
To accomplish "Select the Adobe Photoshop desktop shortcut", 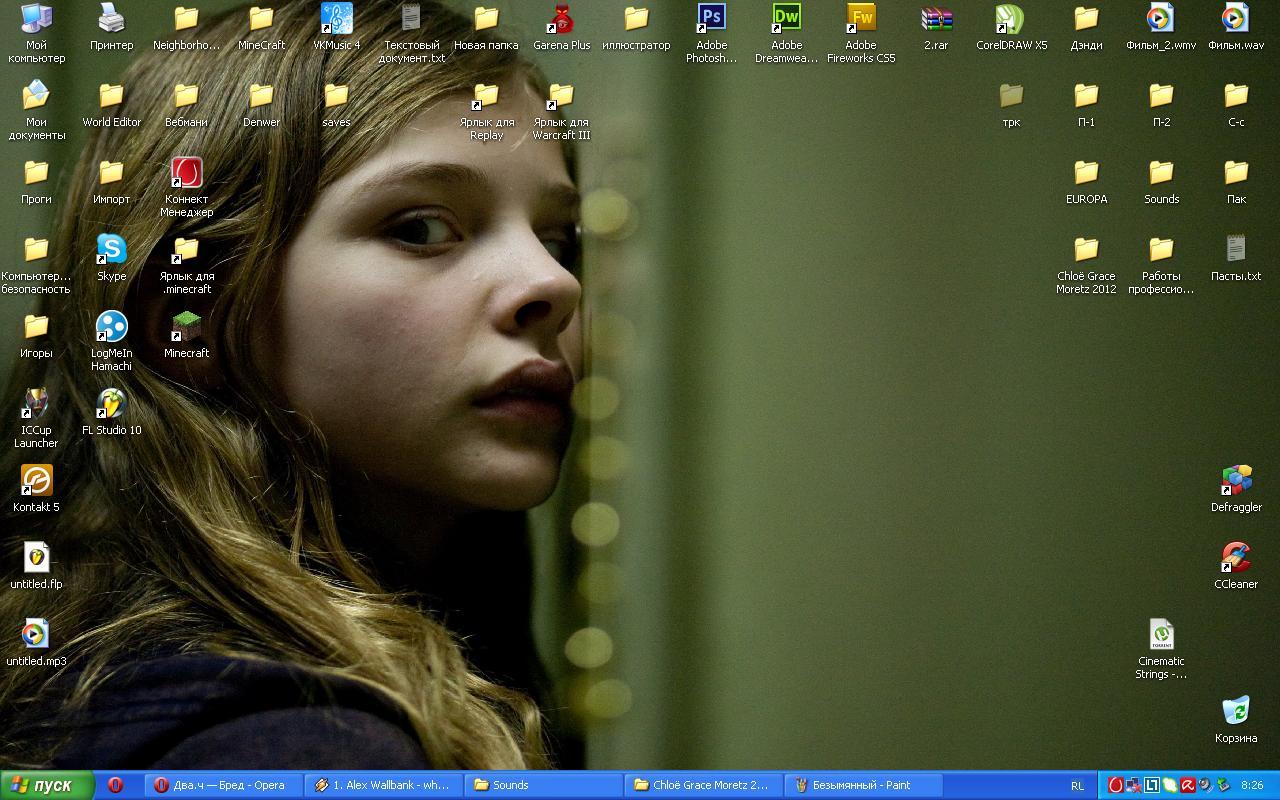I will [x=711, y=19].
